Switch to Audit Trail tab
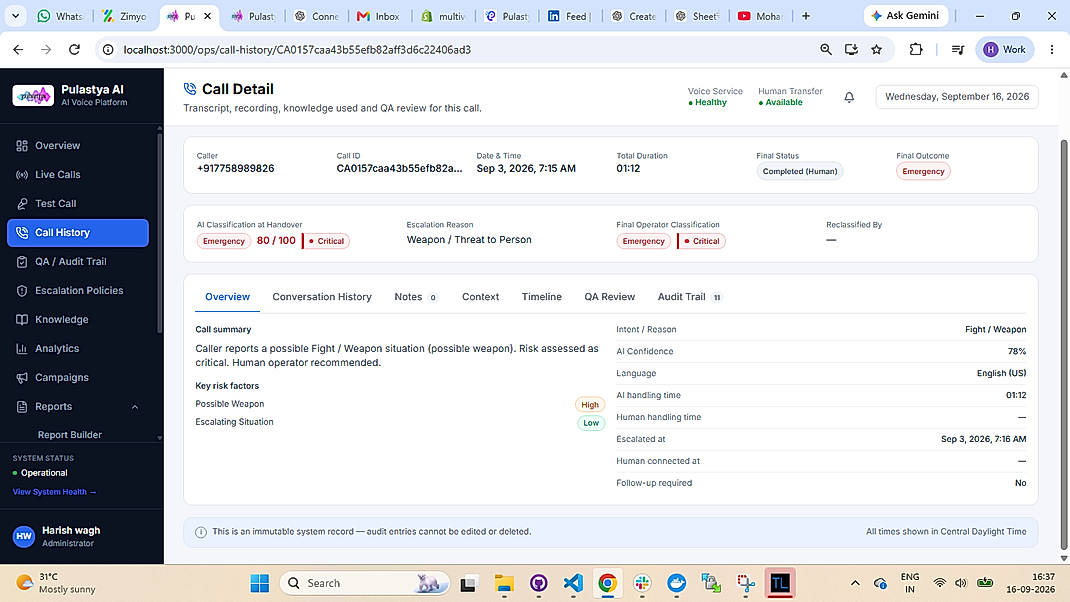The image size is (1070, 602). [690, 297]
